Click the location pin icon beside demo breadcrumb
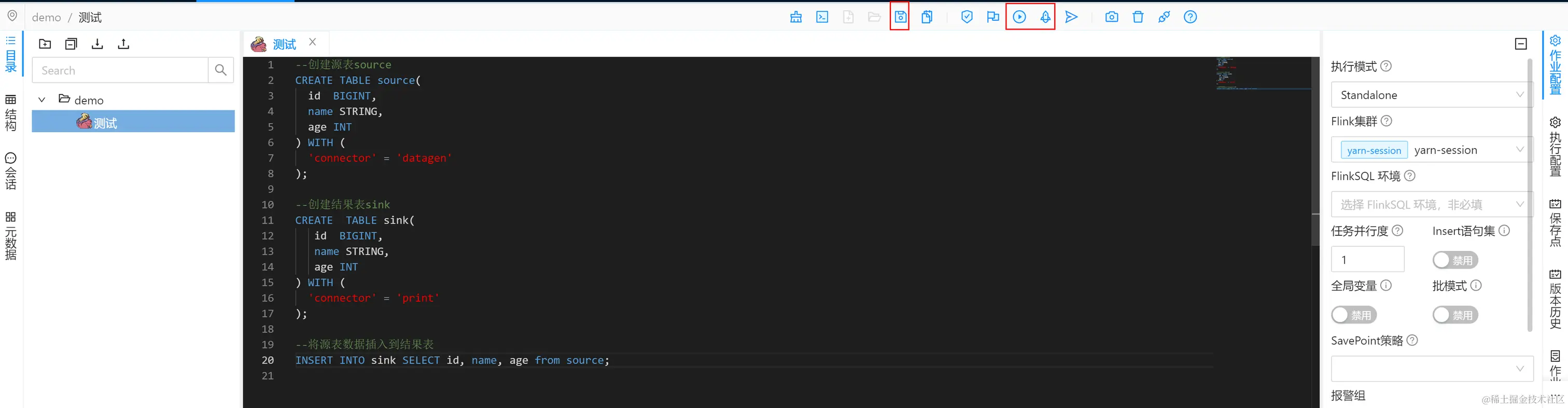 pos(12,16)
